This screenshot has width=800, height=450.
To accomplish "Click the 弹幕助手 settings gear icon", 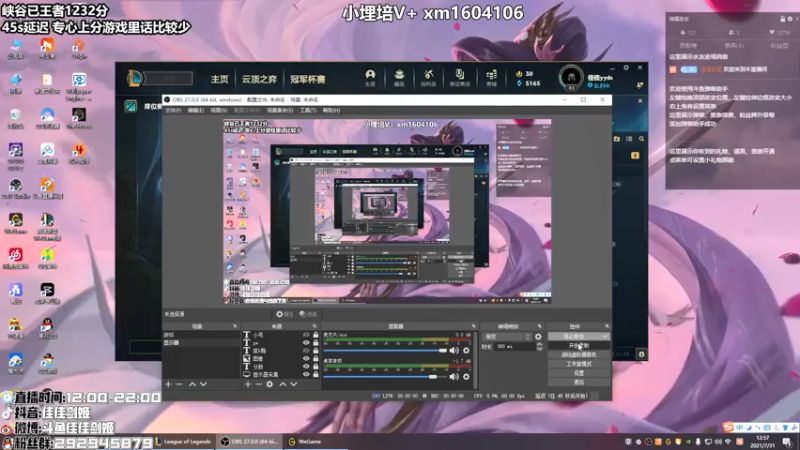I will coord(790,19).
